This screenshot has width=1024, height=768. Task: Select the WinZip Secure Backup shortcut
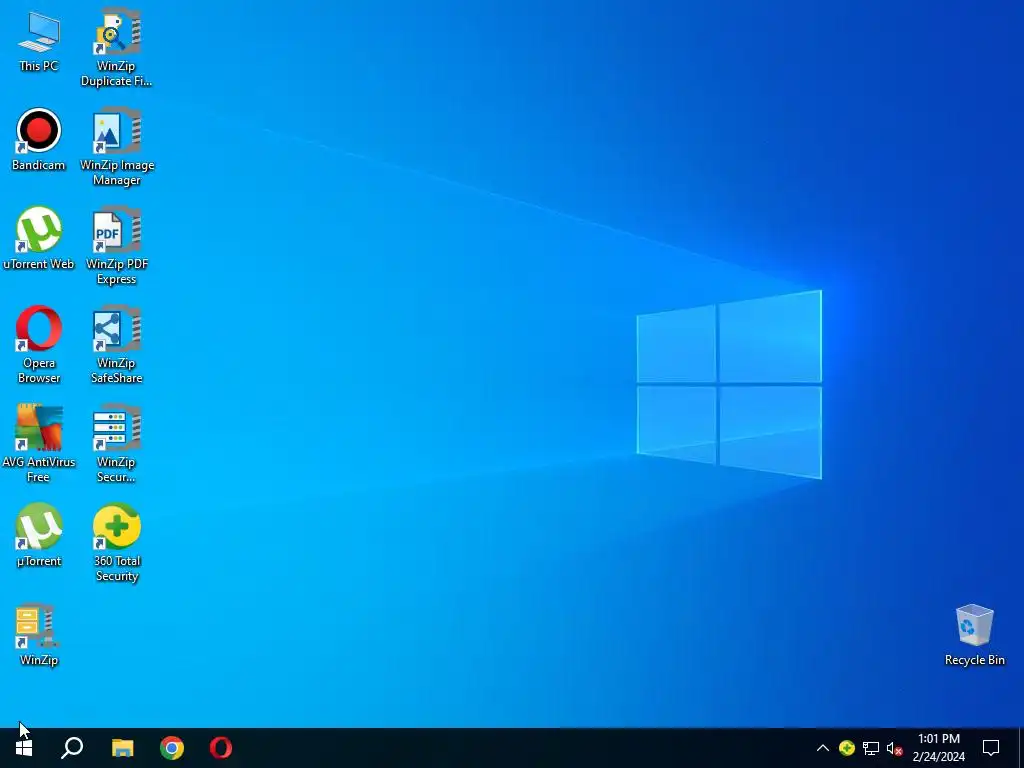point(116,444)
